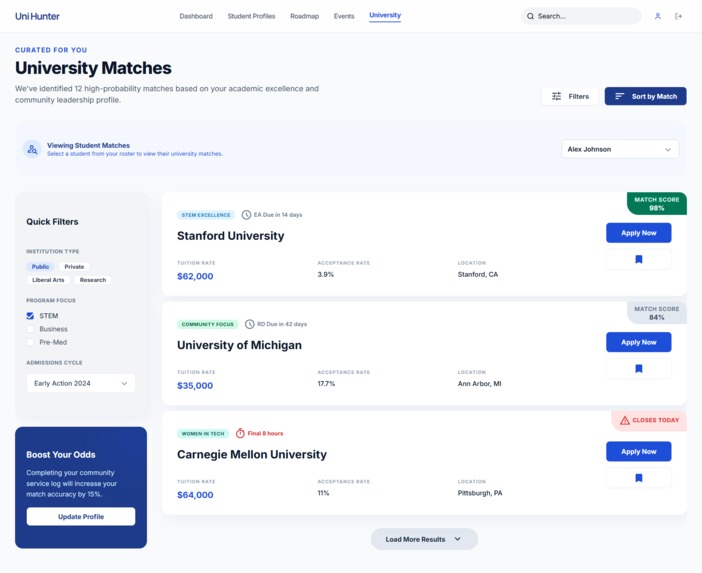Viewport: 702px width, 573px height.
Task: Click the Filters button
Action: [569, 96]
